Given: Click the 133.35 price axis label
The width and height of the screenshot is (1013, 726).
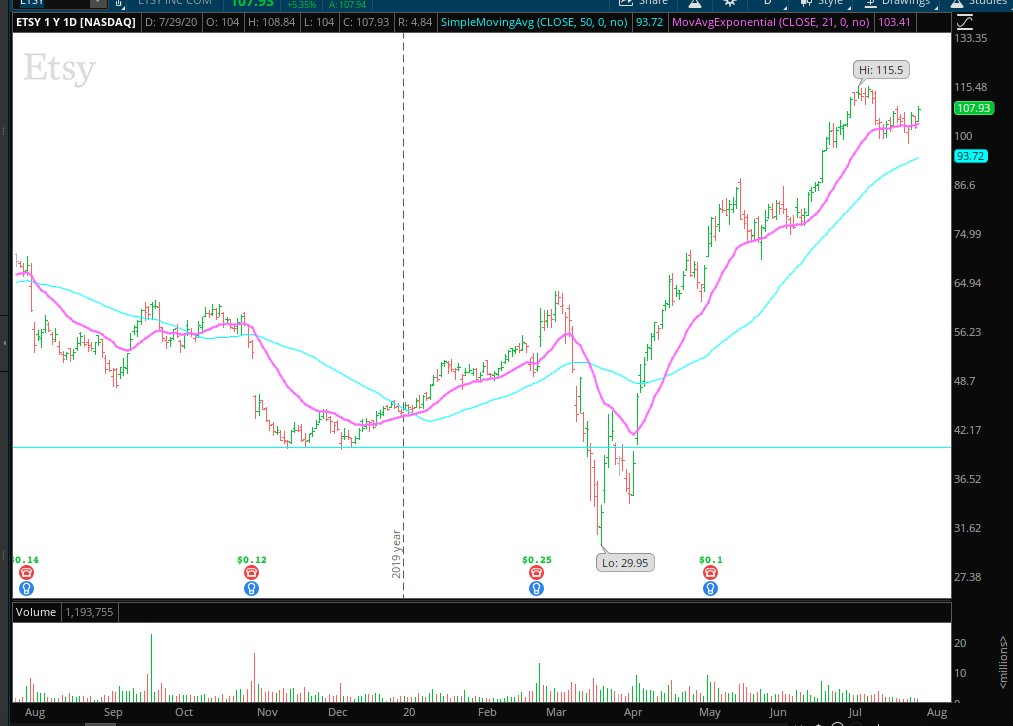Looking at the screenshot, I should pyautogui.click(x=970, y=38).
